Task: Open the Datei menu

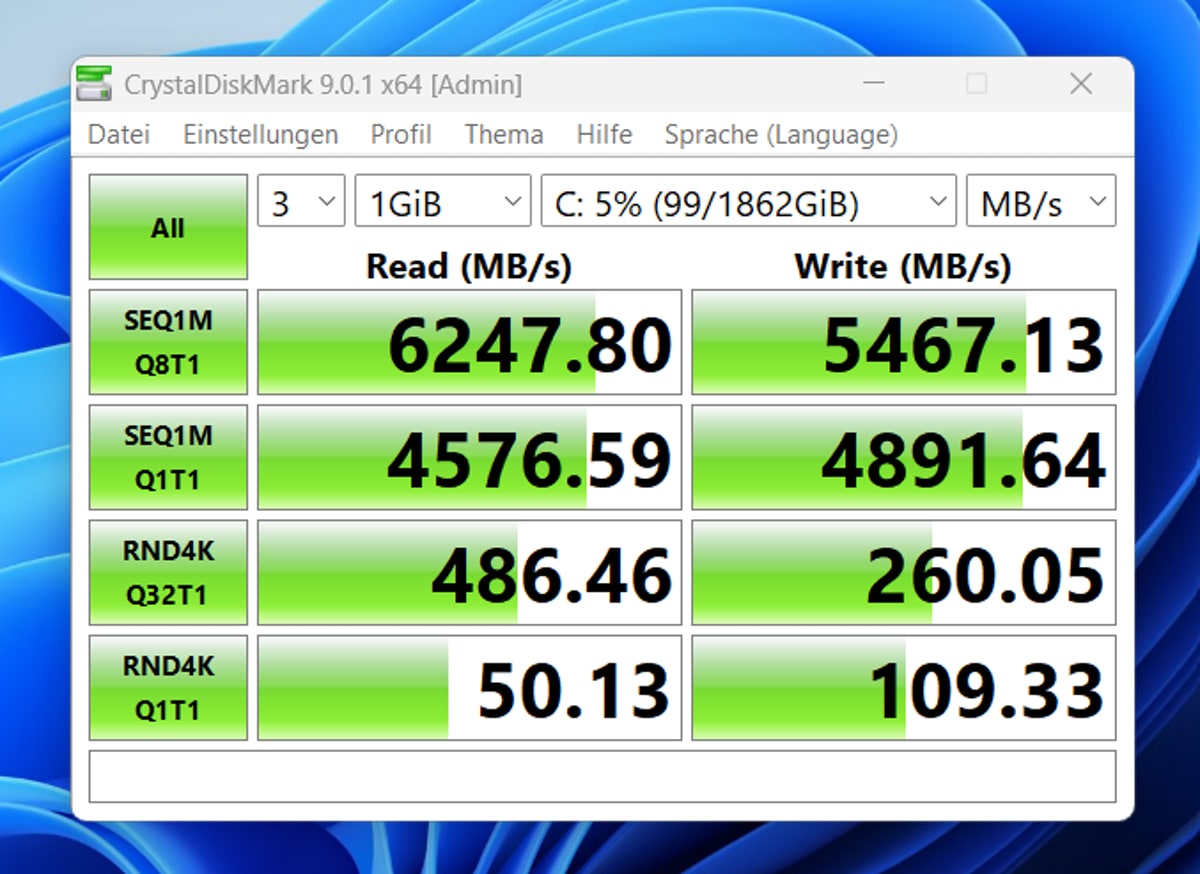Action: tap(119, 135)
